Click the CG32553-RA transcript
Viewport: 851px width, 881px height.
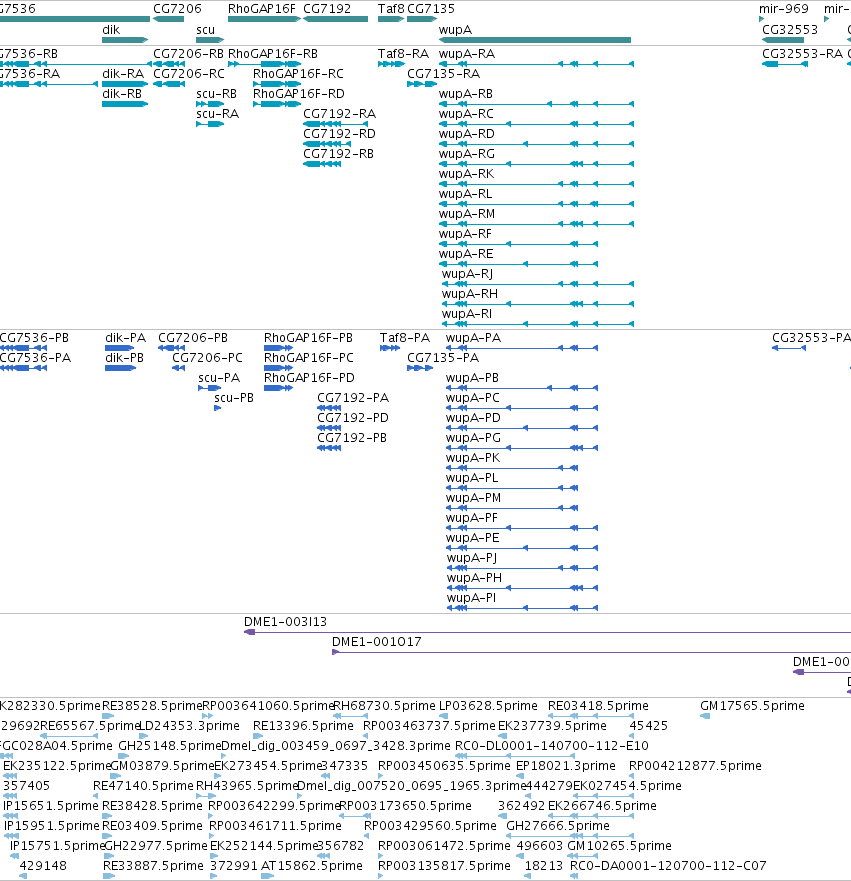tap(785, 64)
